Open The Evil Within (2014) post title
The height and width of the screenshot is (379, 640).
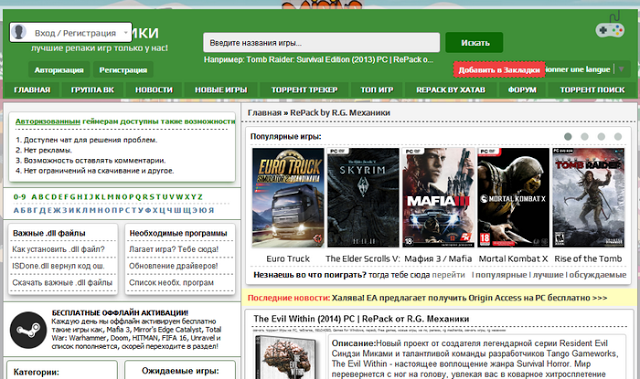pyautogui.click(x=361, y=319)
